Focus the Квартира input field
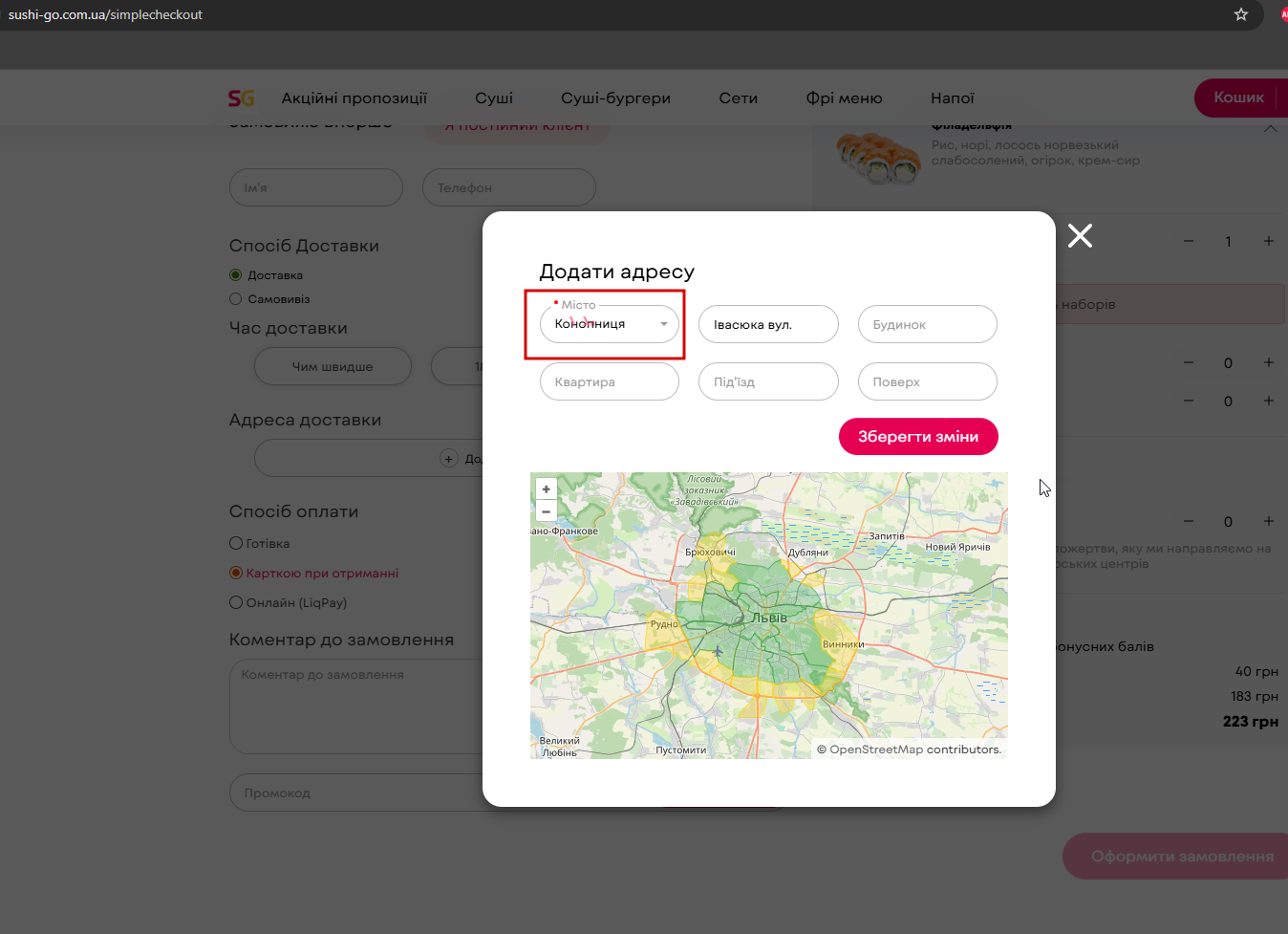 (x=610, y=381)
